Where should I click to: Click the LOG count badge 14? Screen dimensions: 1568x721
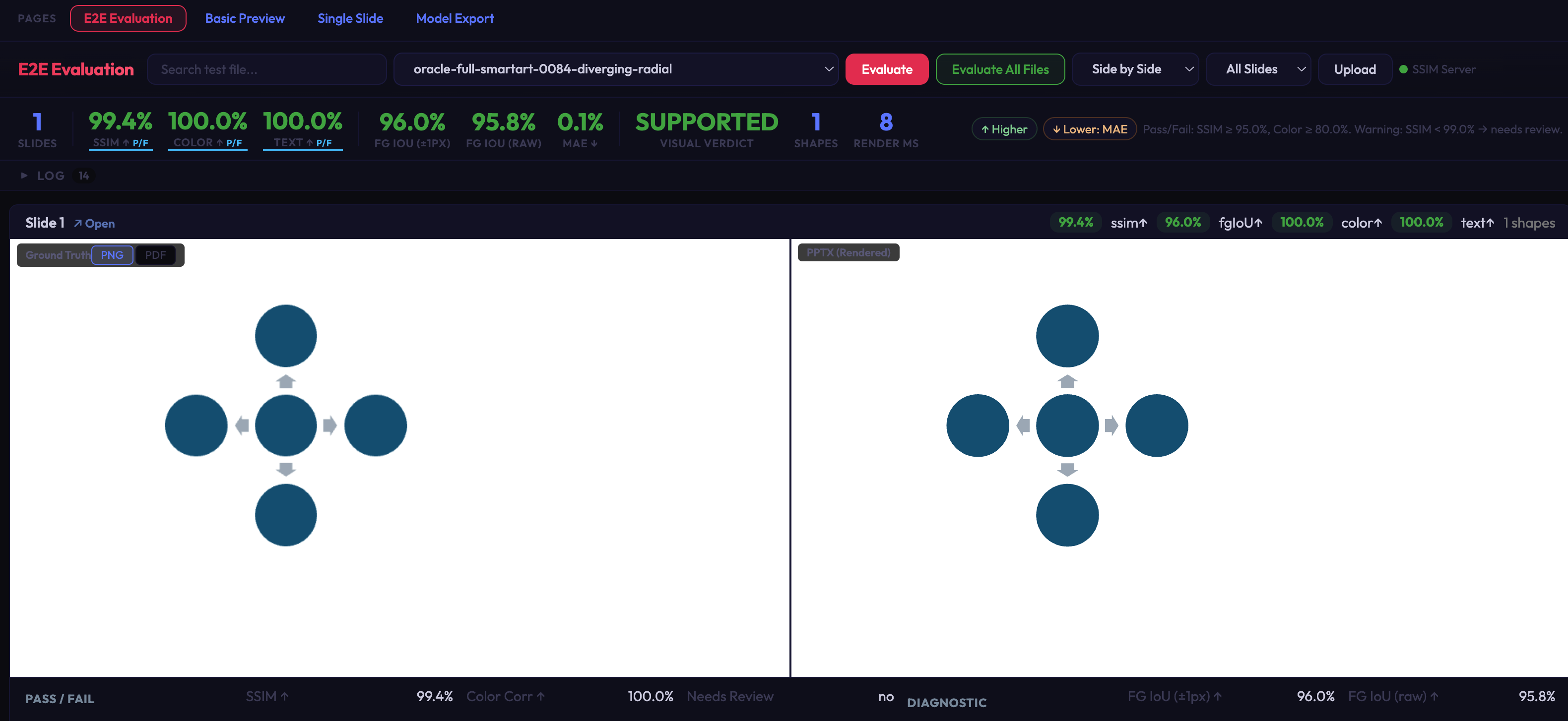(83, 176)
